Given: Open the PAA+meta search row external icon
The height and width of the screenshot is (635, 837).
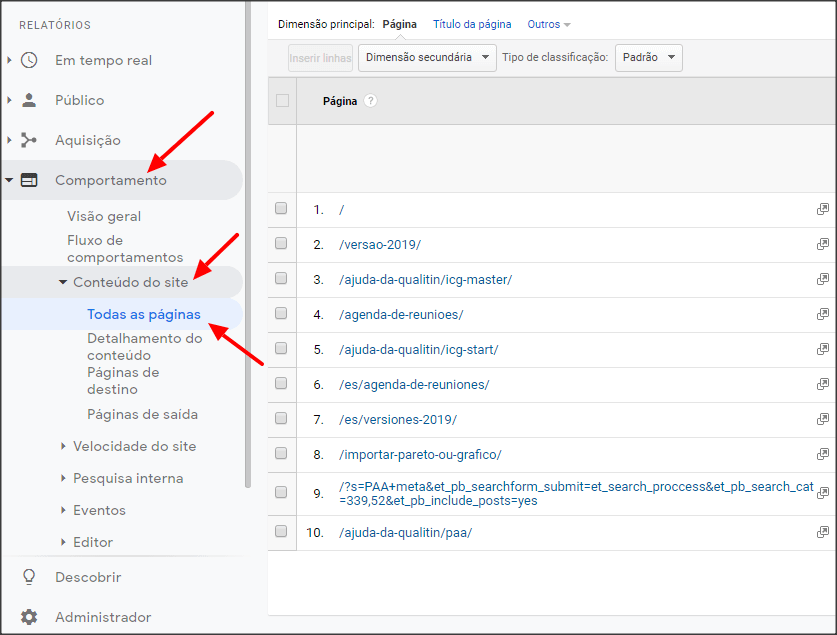Looking at the screenshot, I should (x=823, y=493).
